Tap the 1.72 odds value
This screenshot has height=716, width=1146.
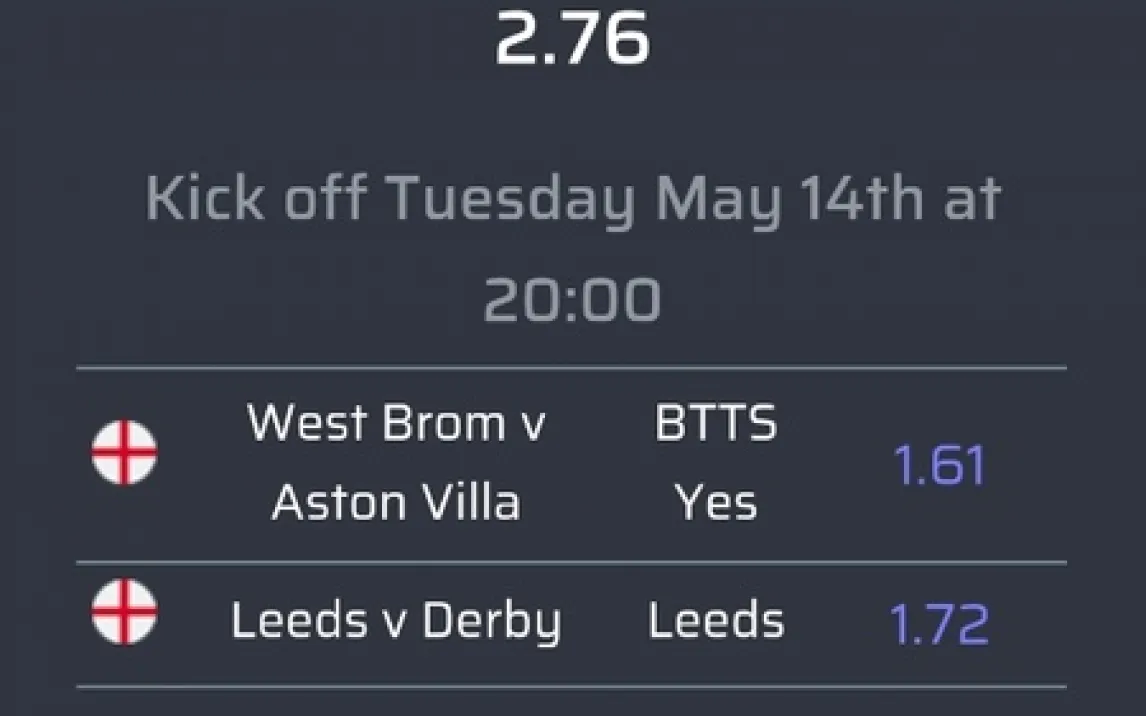[938, 623]
